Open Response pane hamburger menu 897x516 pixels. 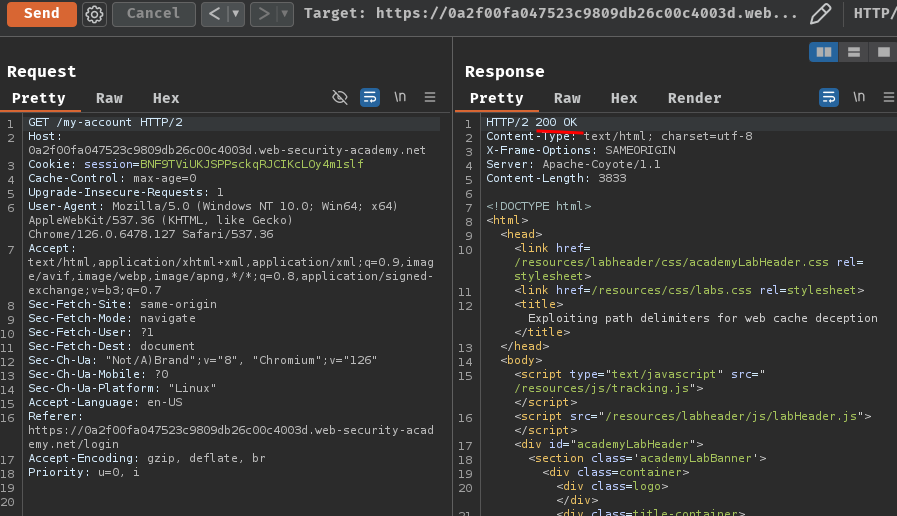(888, 97)
